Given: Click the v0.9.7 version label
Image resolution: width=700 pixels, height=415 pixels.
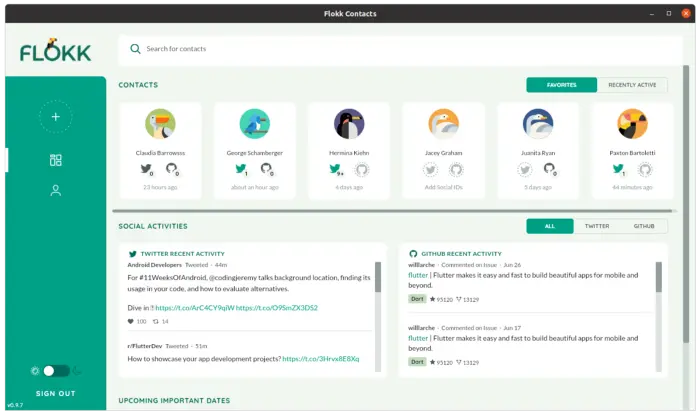Looking at the screenshot, I should 15,405.
